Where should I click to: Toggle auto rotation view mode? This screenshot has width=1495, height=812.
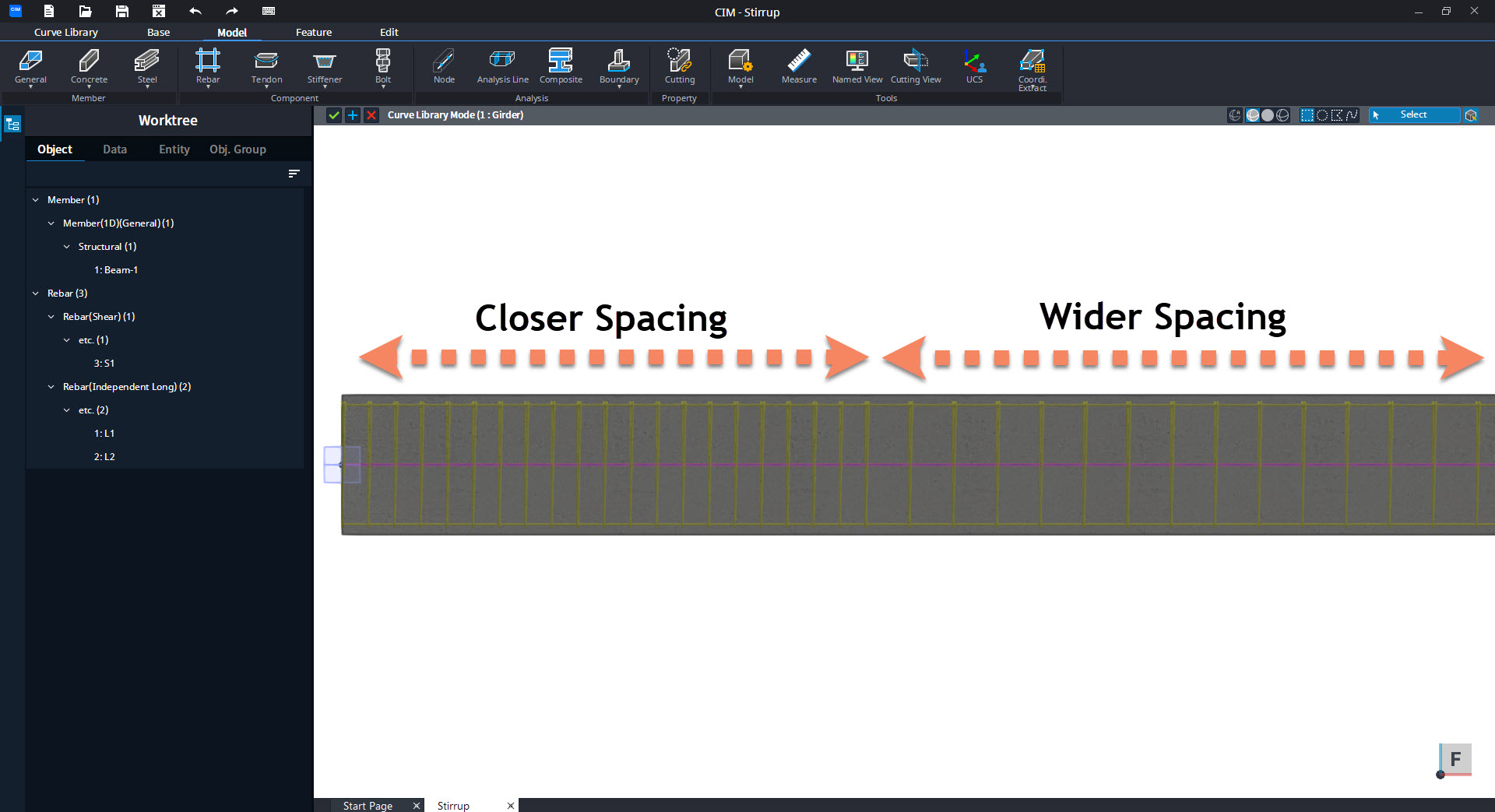(x=1235, y=115)
